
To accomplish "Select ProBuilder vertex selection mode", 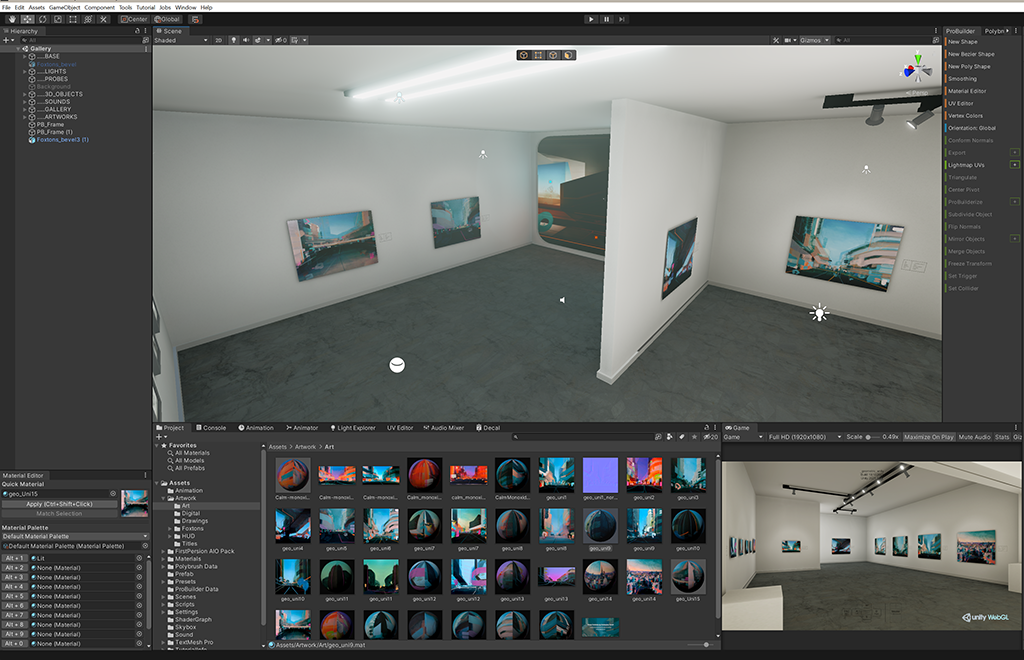I will click(539, 55).
